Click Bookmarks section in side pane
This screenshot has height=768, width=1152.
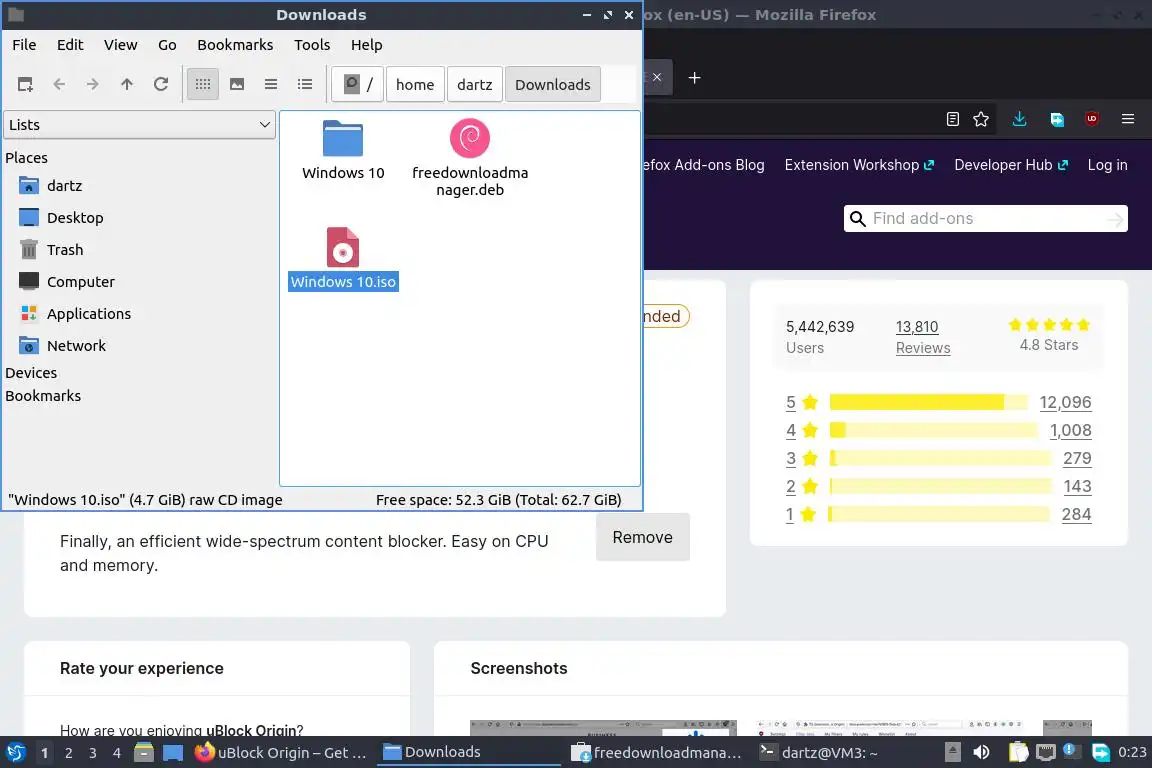pos(43,395)
